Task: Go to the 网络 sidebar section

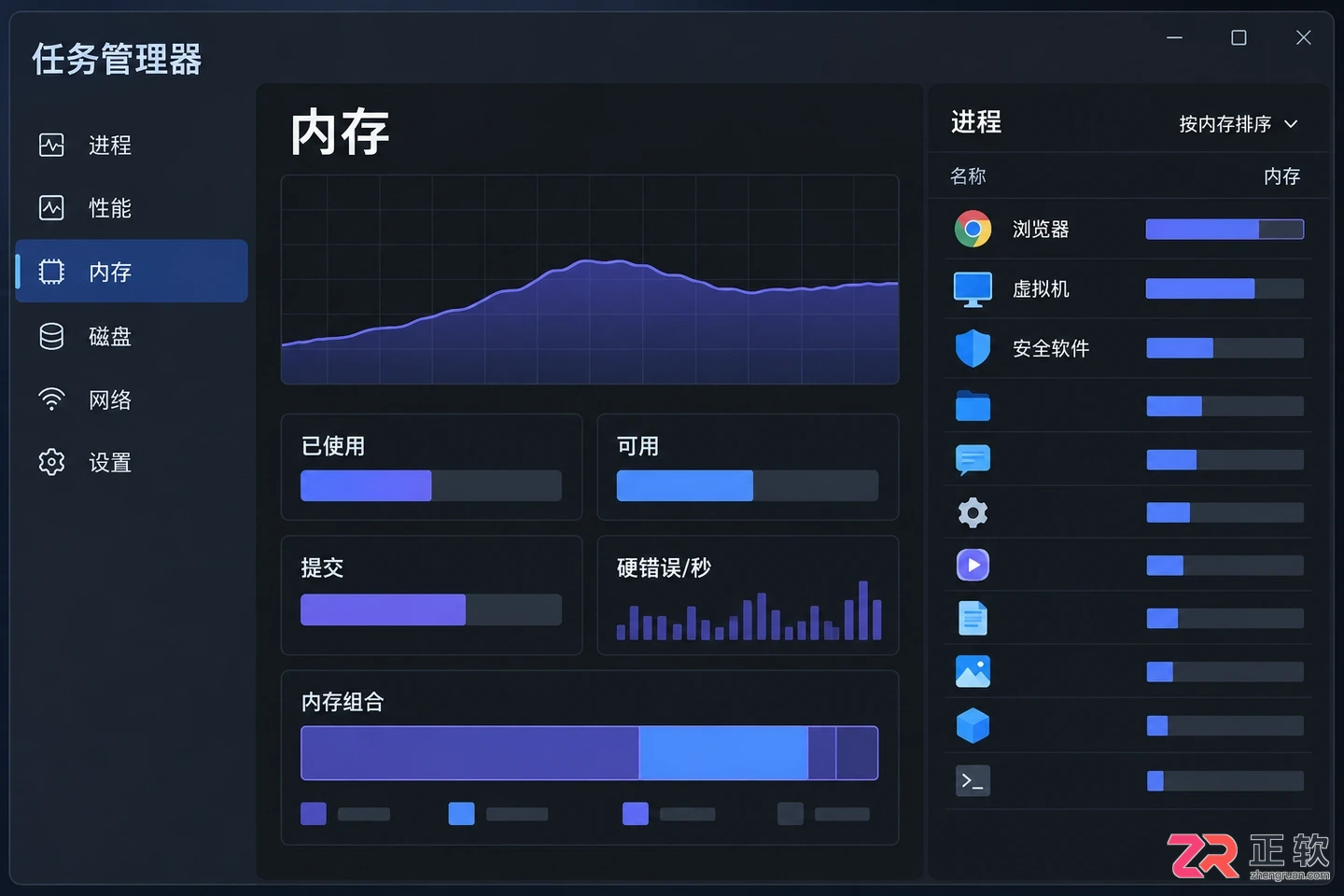Action: coord(132,399)
